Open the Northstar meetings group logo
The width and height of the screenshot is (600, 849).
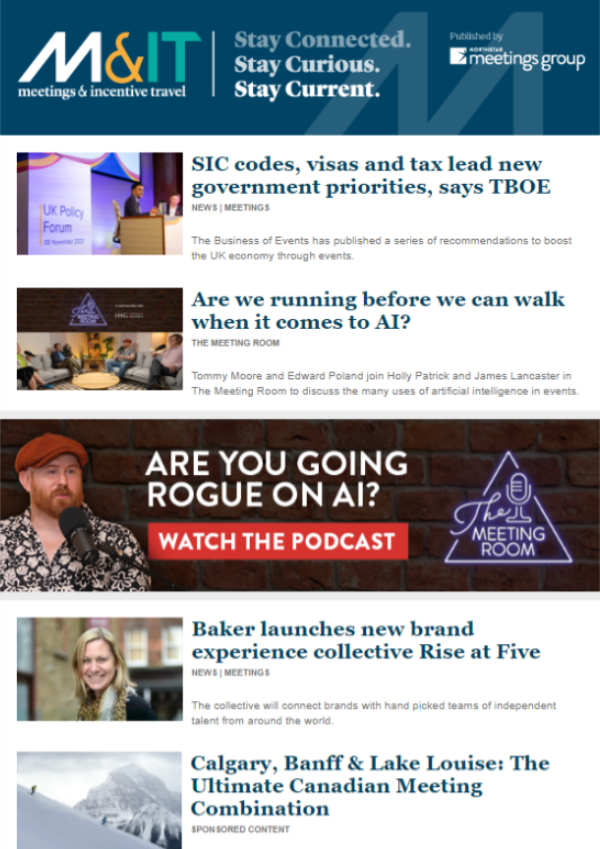point(517,57)
